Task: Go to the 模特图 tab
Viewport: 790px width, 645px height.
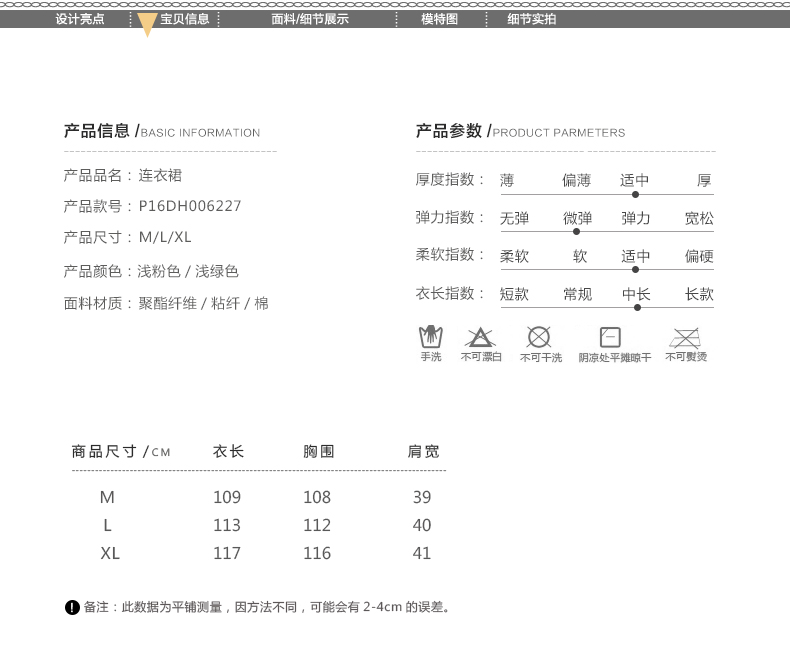Action: click(x=439, y=19)
